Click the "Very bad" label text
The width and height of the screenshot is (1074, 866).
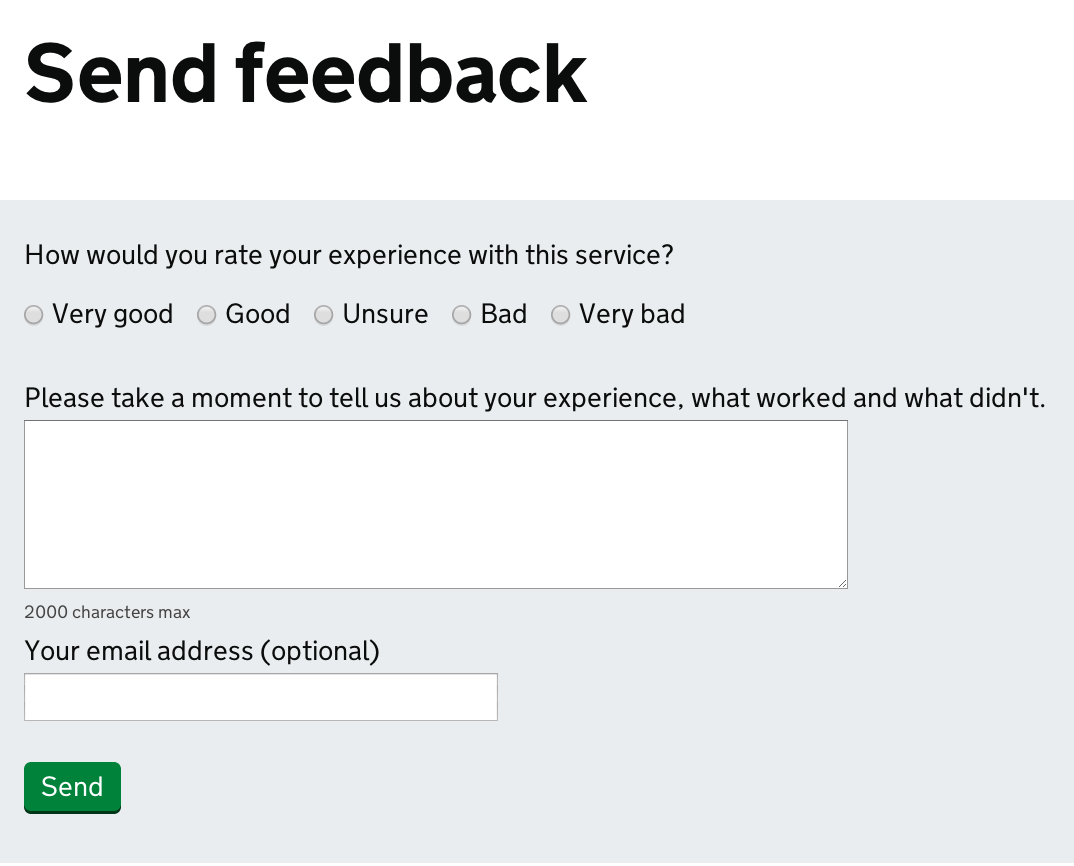pos(632,314)
